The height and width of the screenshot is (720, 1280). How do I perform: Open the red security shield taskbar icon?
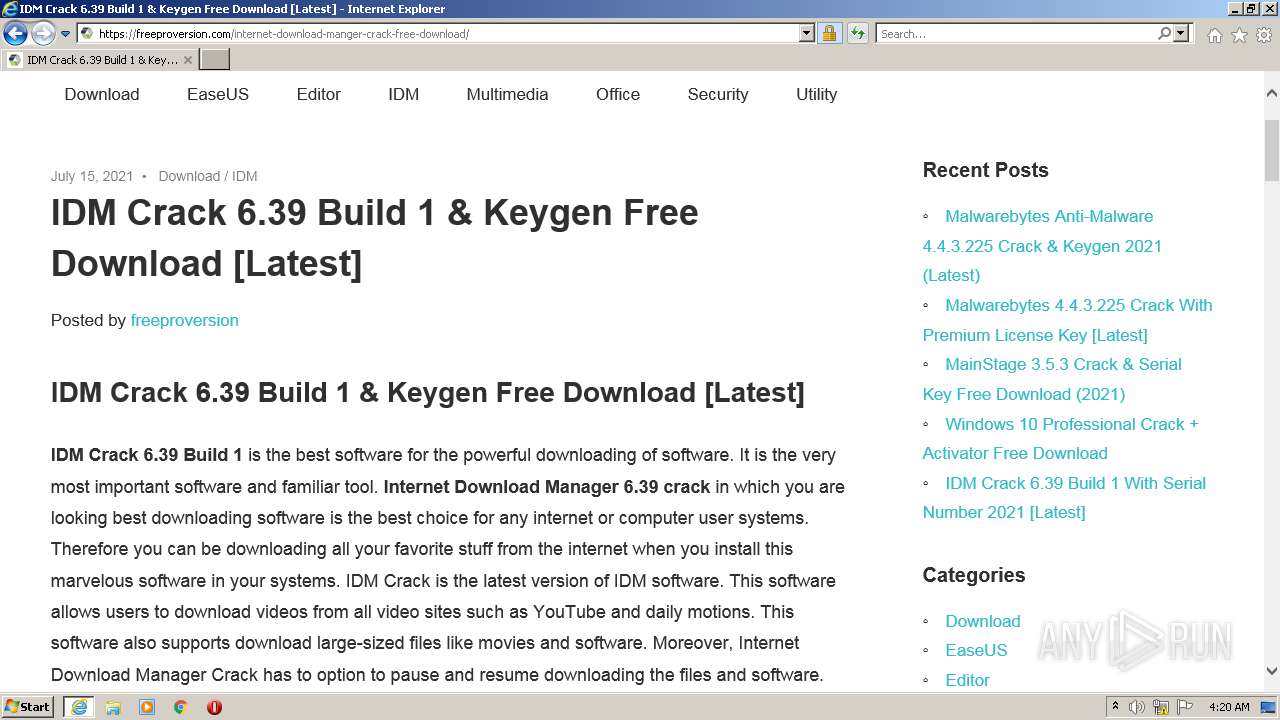click(214, 707)
